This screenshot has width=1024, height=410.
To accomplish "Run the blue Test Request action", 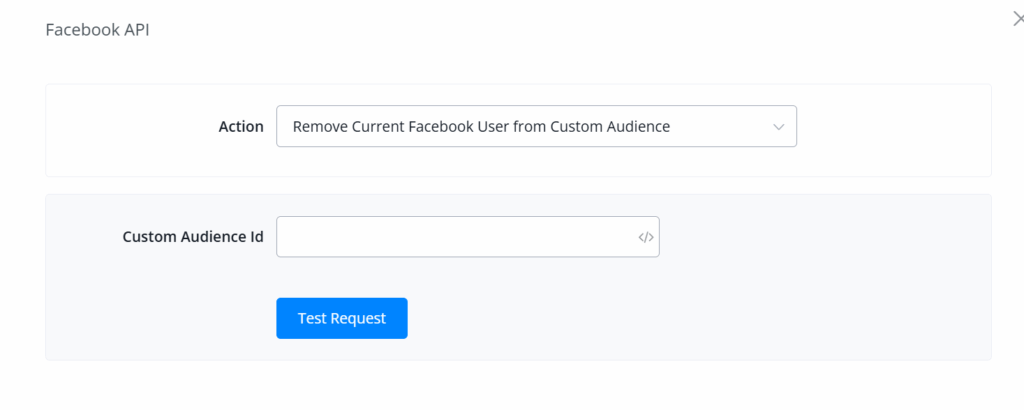I will (341, 318).
